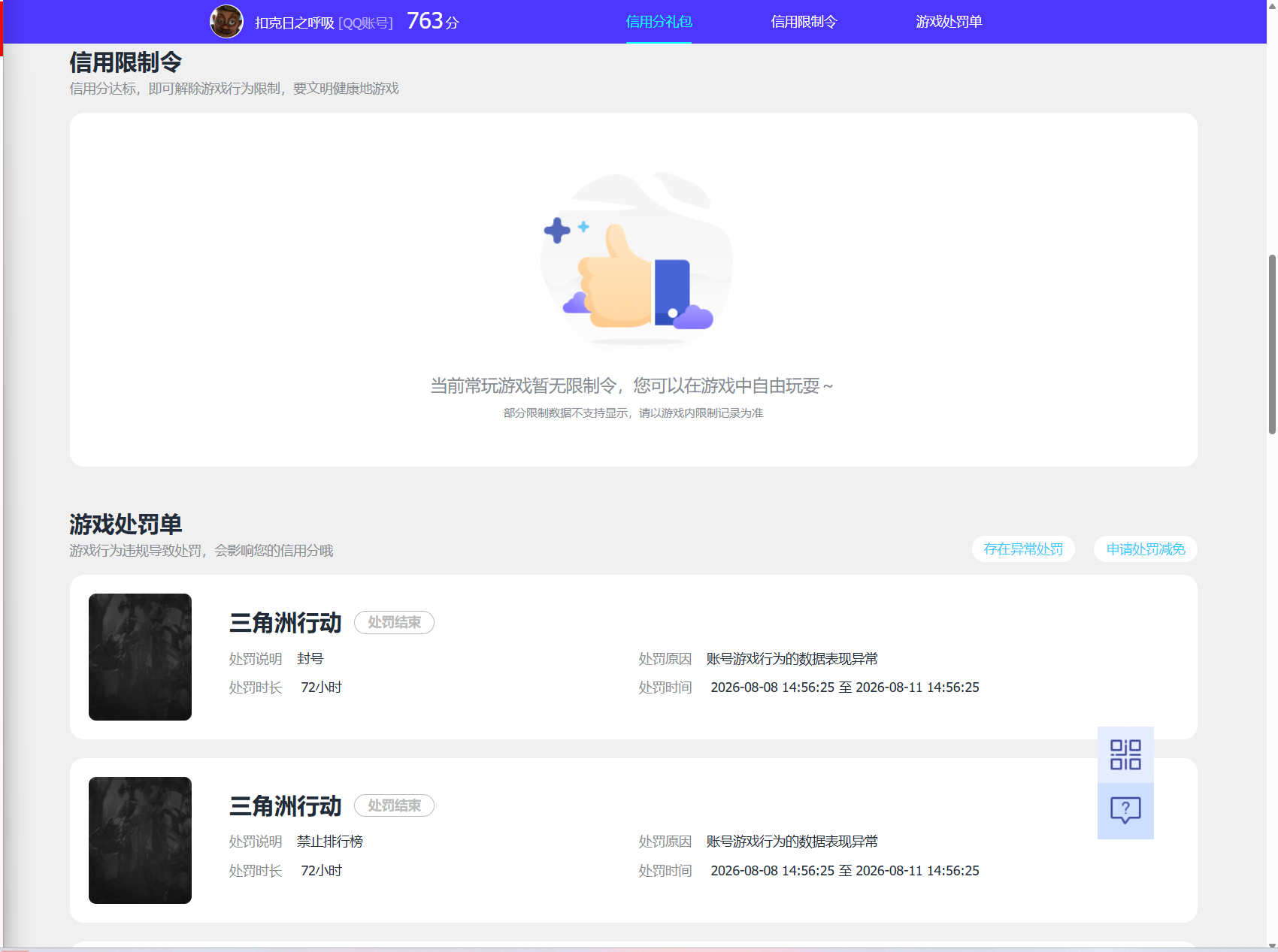Click the 信用限制令 section heading
The height and width of the screenshot is (952, 1278).
click(126, 62)
